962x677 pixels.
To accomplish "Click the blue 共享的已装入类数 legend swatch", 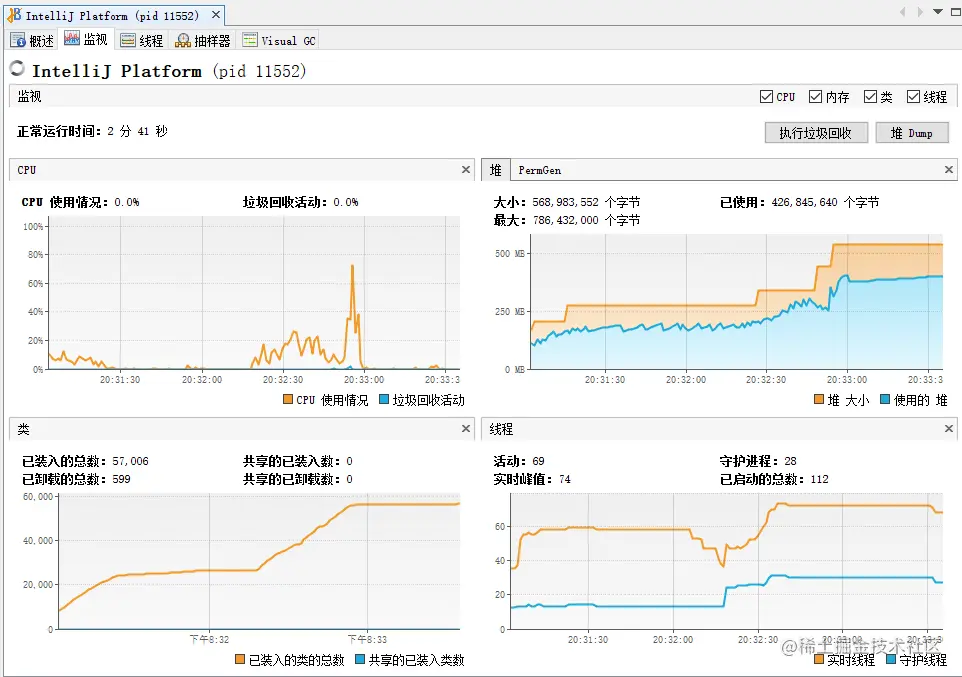I will (360, 659).
